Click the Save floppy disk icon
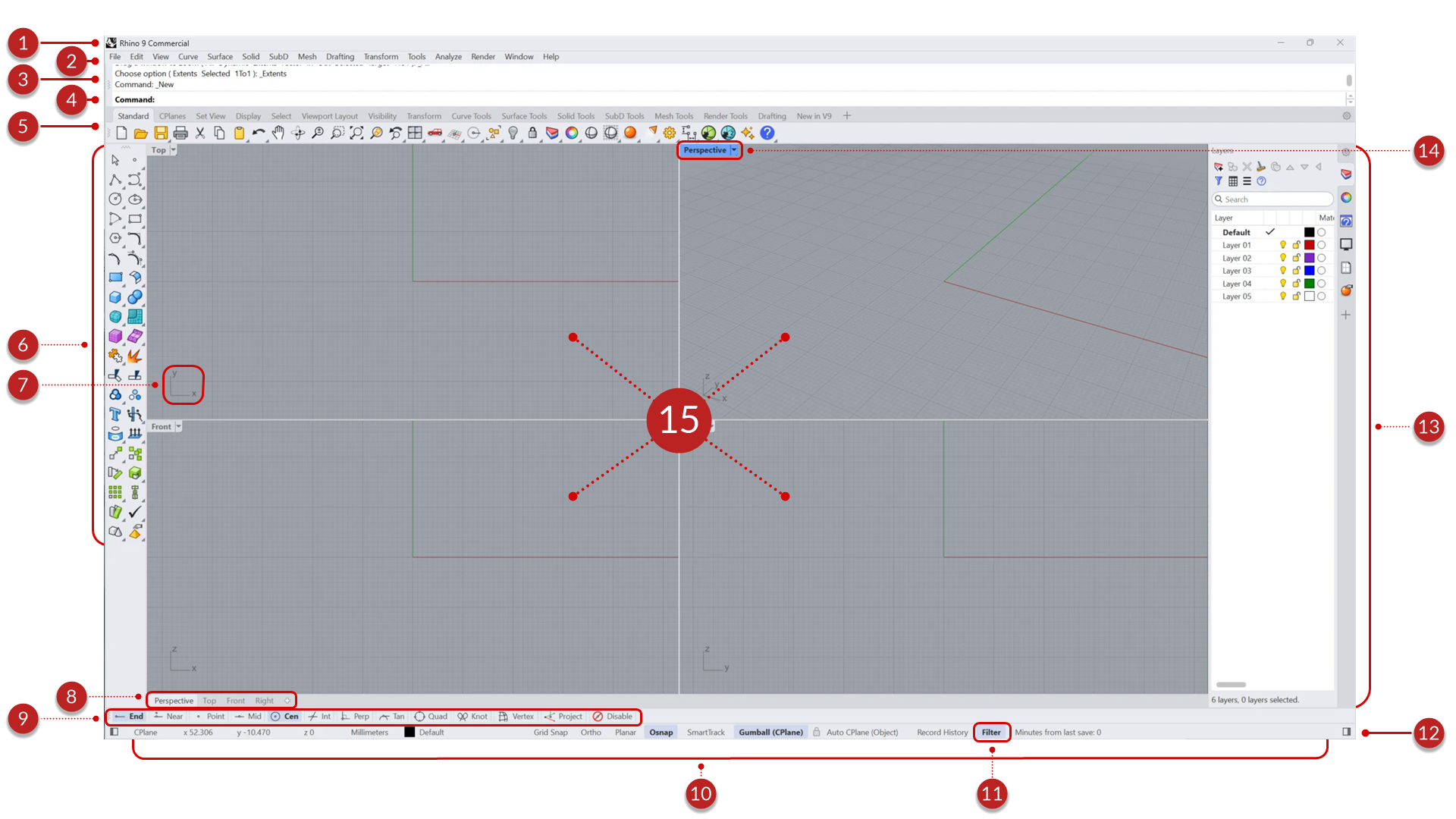This screenshot has height=819, width=1456. coord(161,133)
